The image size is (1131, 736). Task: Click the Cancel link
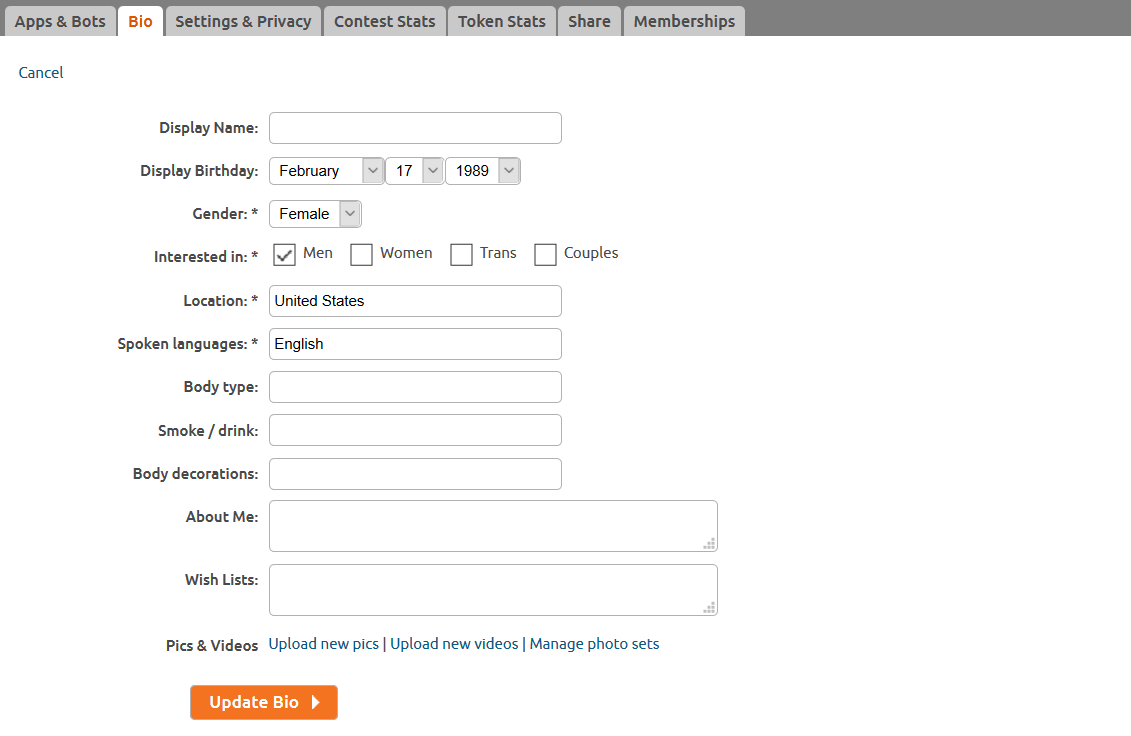[x=41, y=72]
